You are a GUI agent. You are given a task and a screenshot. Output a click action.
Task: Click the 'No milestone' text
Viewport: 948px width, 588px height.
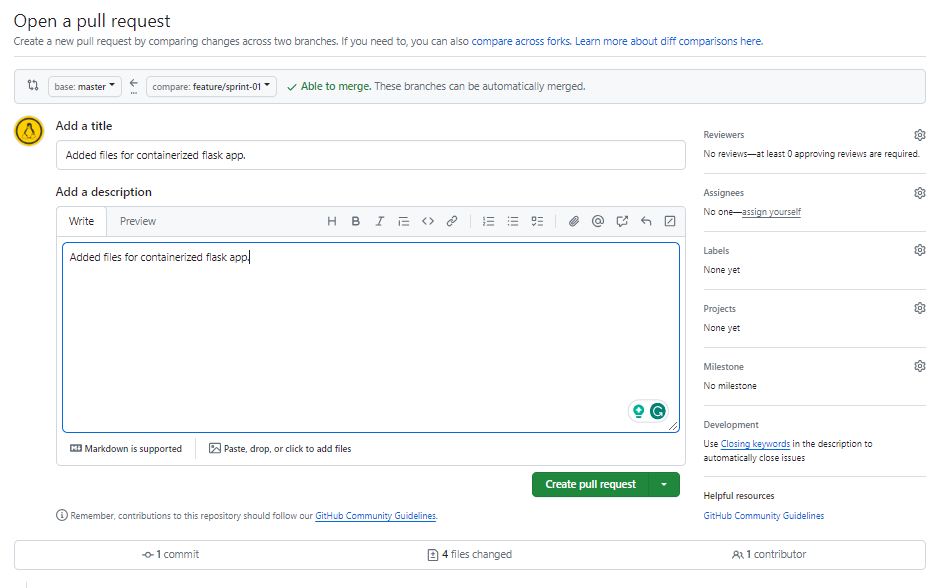(x=730, y=386)
